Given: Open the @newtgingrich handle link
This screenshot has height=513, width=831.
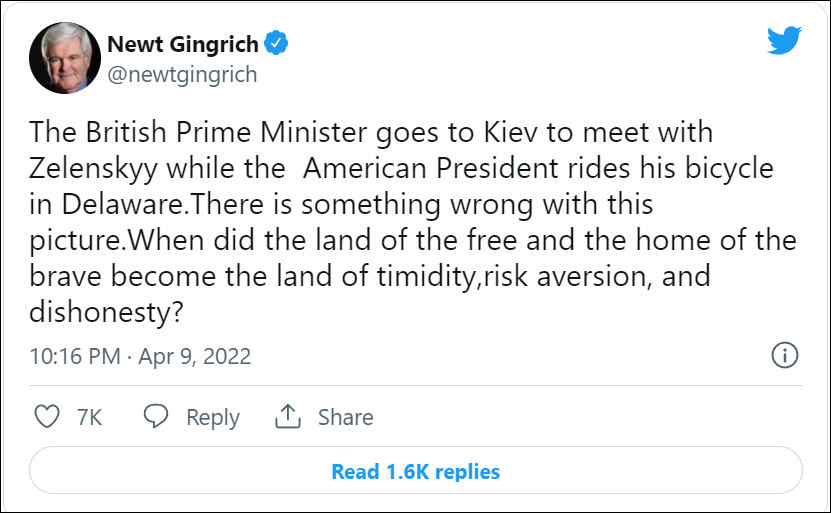Looking at the screenshot, I should click(x=181, y=74).
